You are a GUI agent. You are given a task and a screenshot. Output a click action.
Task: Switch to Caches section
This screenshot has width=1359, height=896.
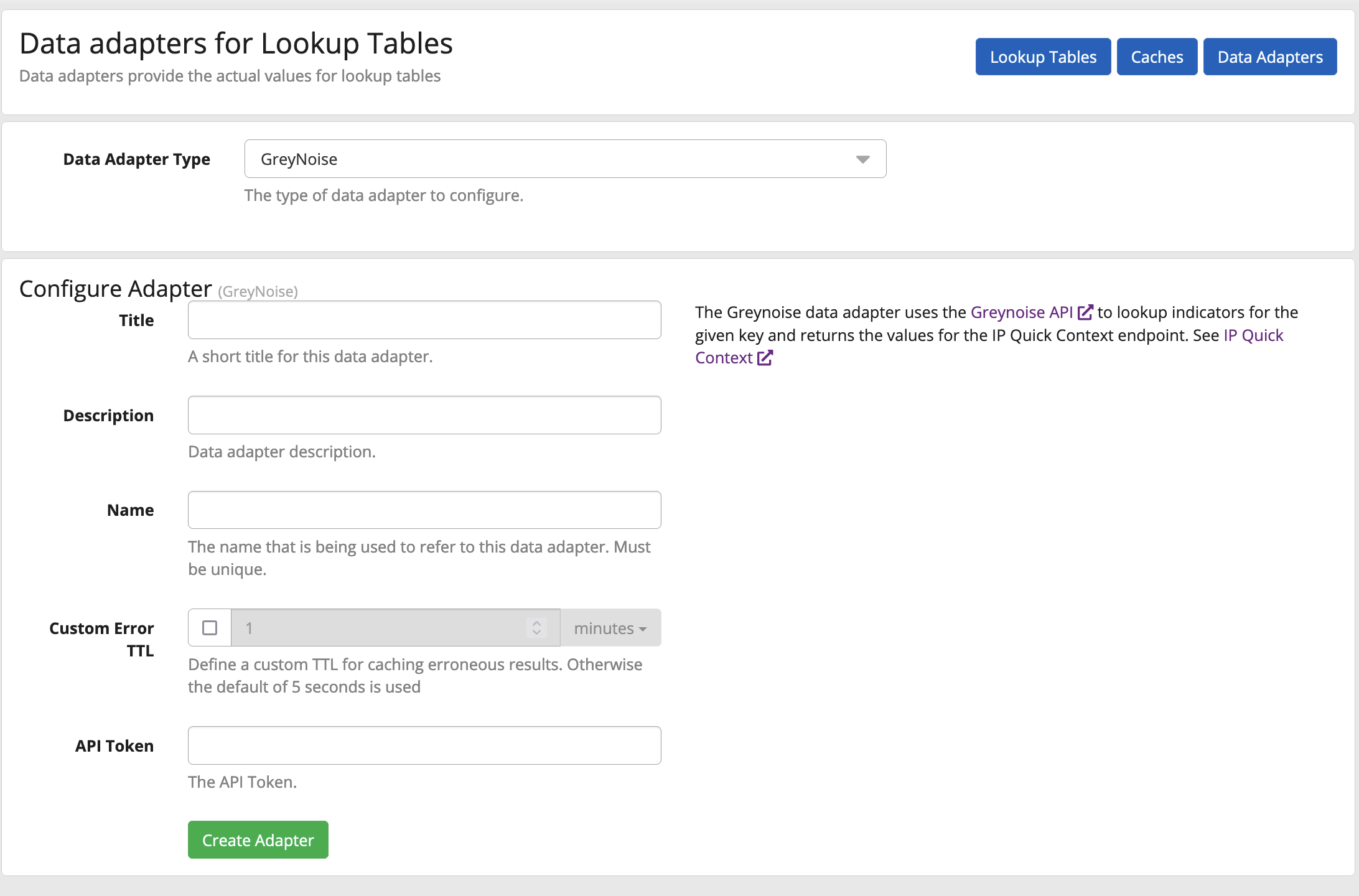pyautogui.click(x=1157, y=57)
